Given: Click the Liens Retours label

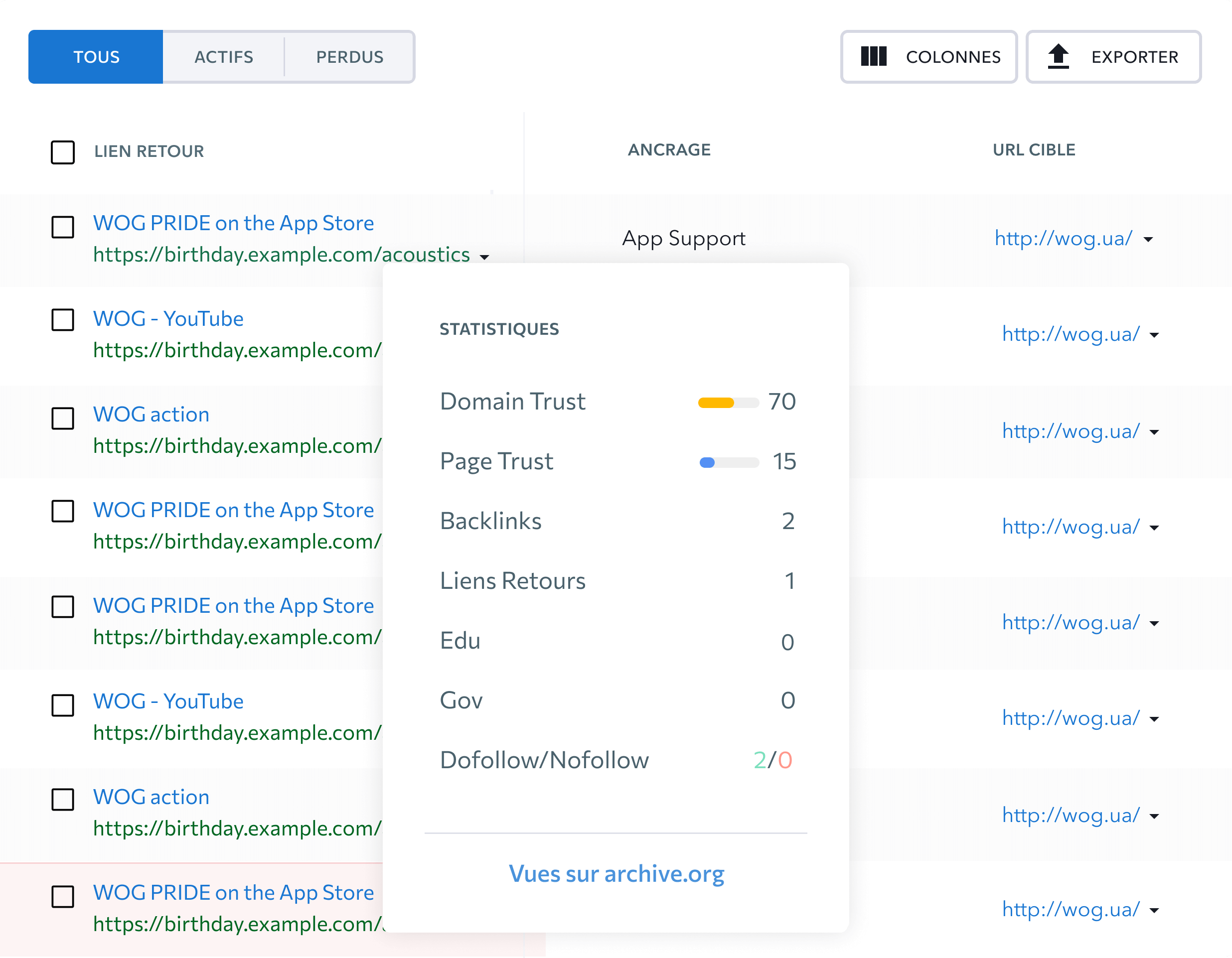Looking at the screenshot, I should coord(513,581).
